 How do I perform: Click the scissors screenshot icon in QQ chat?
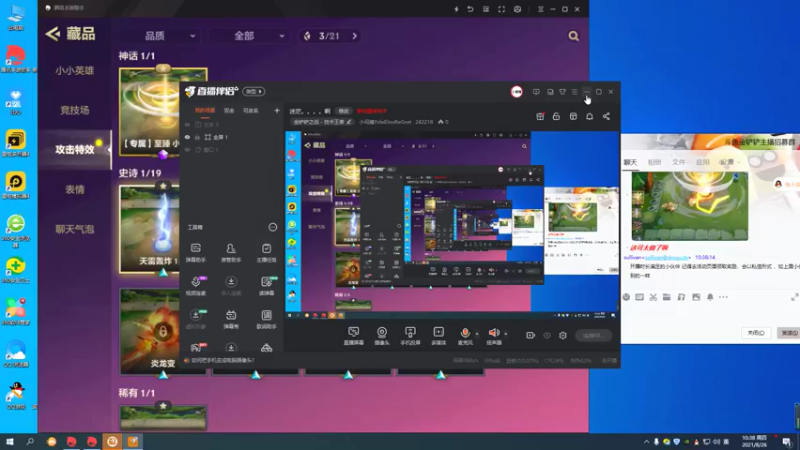(653, 297)
